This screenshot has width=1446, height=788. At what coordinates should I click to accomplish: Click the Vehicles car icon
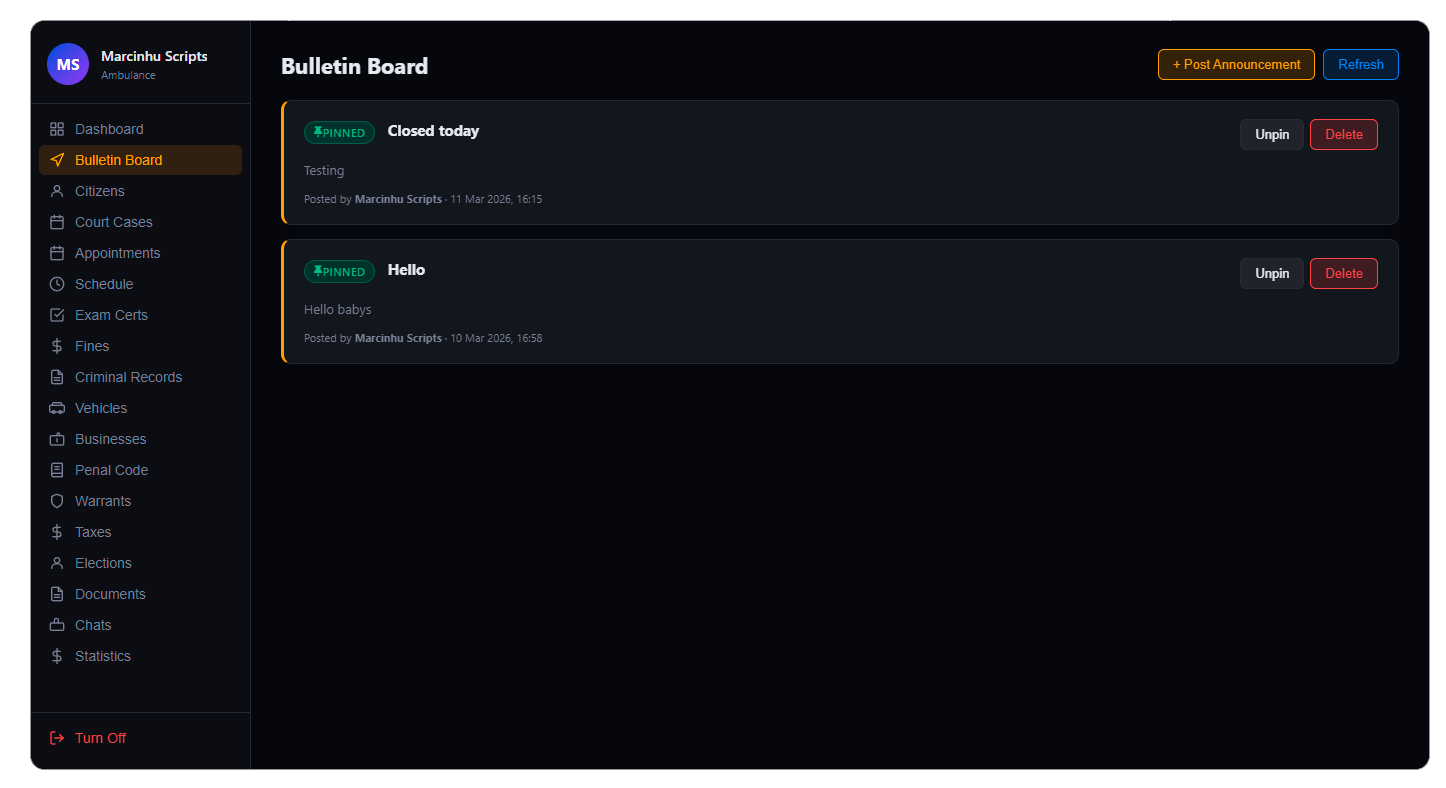click(x=57, y=408)
